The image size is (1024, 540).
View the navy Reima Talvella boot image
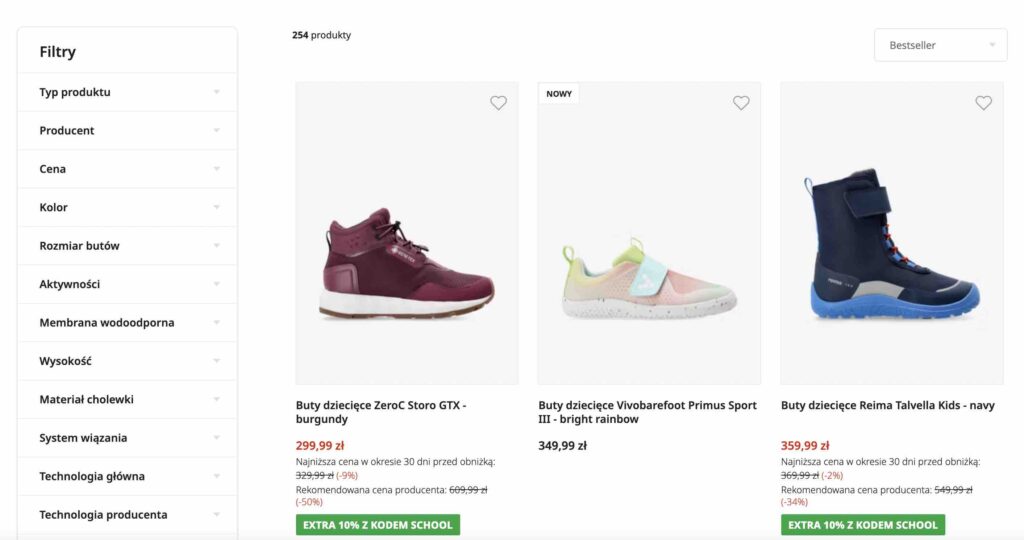tap(891, 245)
